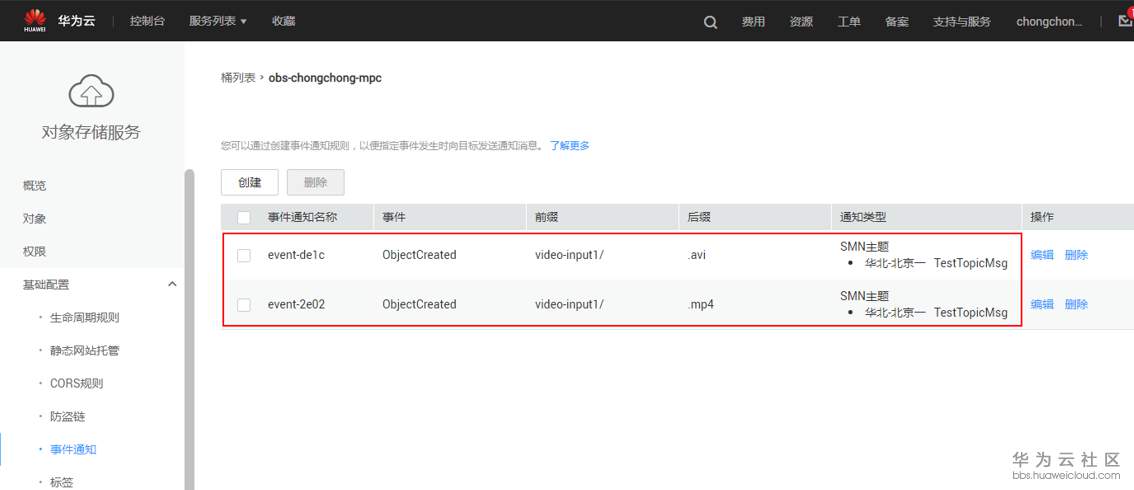This screenshot has width=1134, height=490.
Task: Click the 了解更多 link
Action: coord(569,146)
